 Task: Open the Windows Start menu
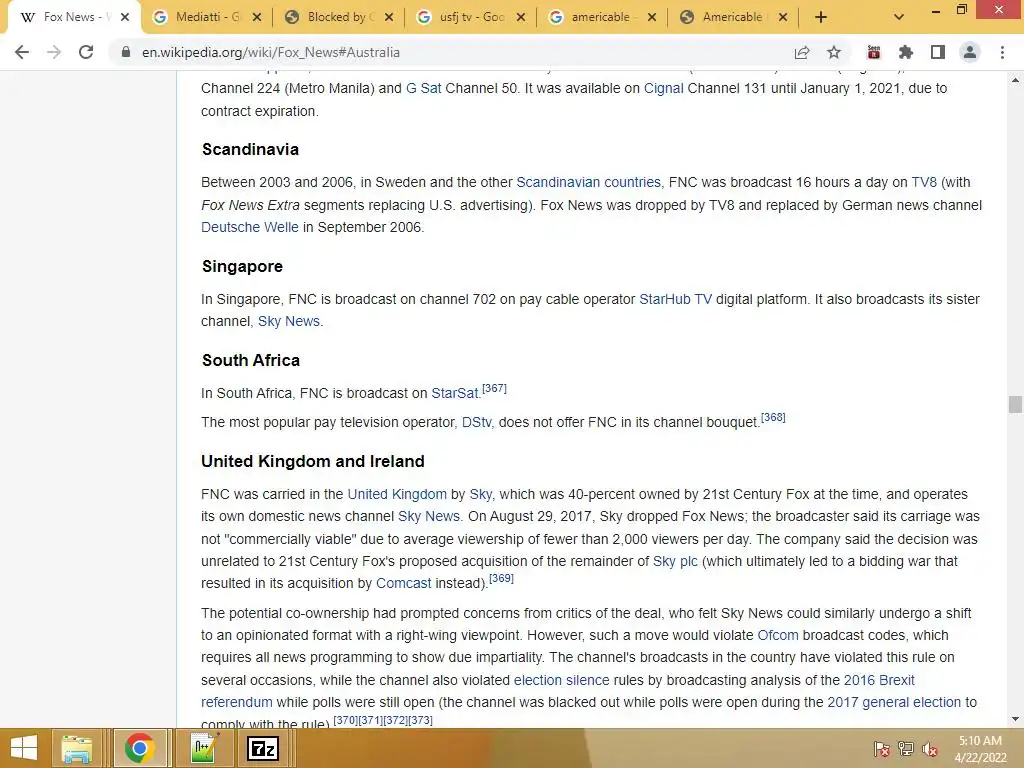tap(24, 748)
